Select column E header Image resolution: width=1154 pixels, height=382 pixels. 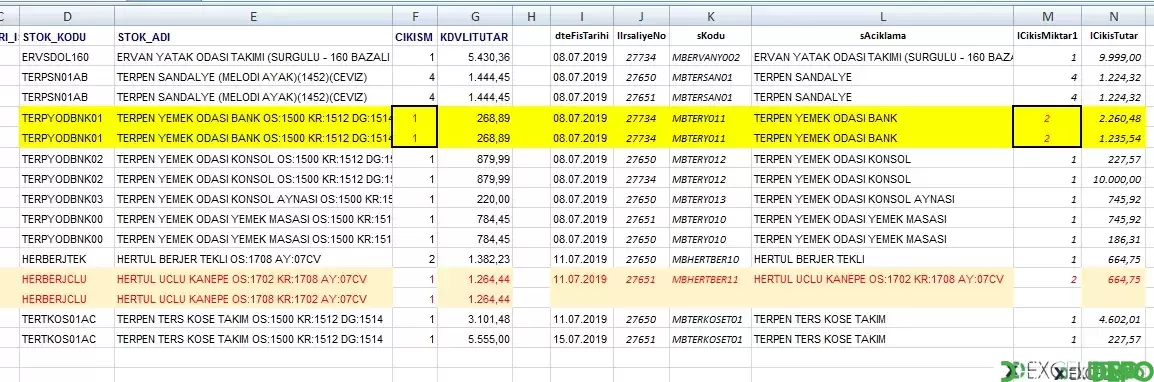click(253, 16)
